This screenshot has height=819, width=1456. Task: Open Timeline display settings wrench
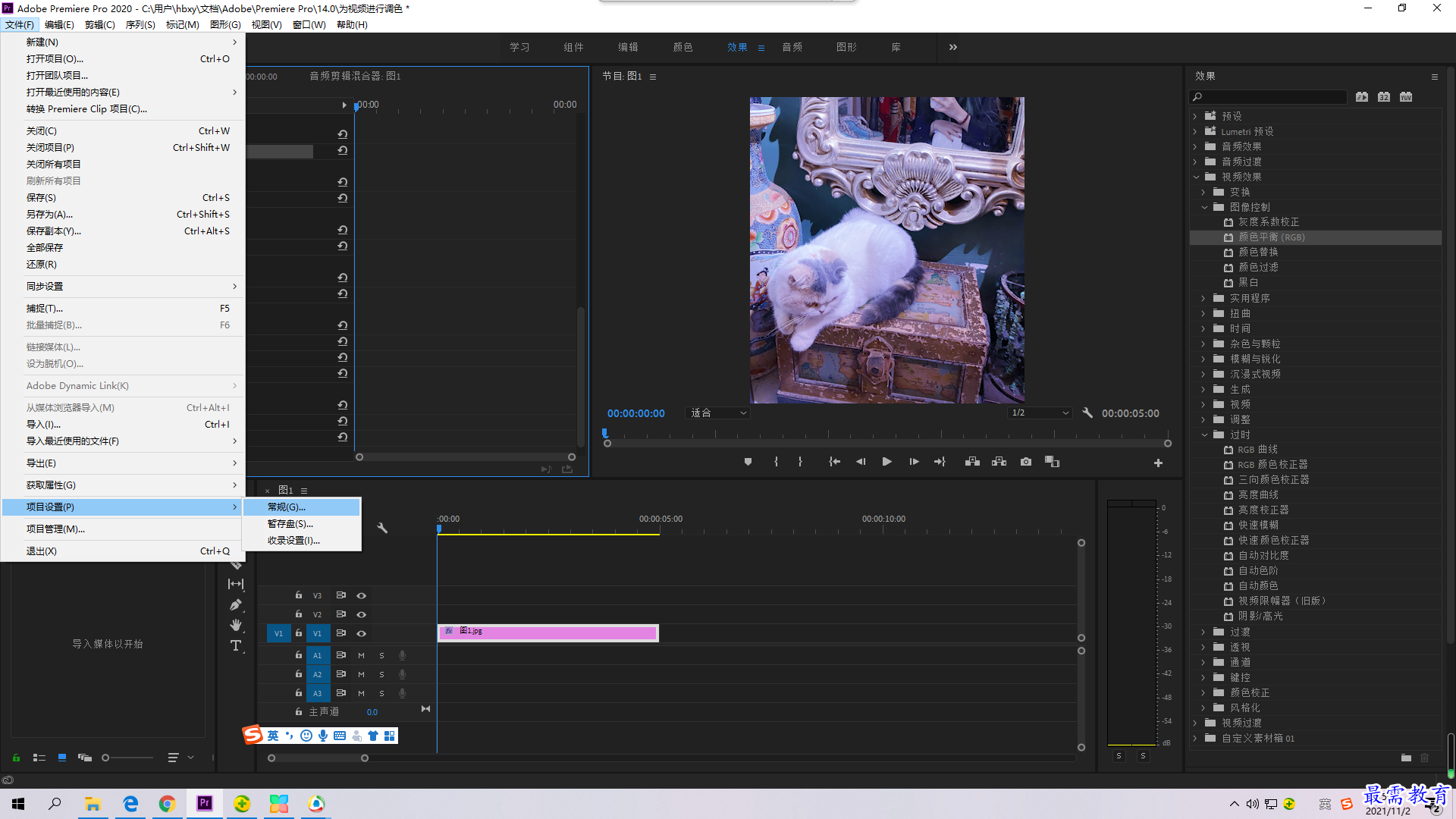(382, 528)
